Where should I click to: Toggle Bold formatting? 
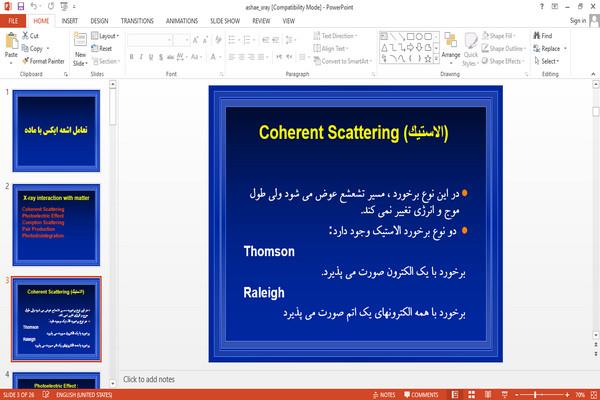point(132,57)
